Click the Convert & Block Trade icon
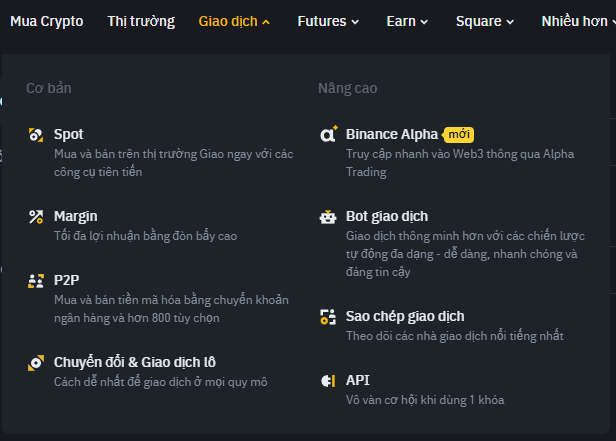 pos(36,363)
